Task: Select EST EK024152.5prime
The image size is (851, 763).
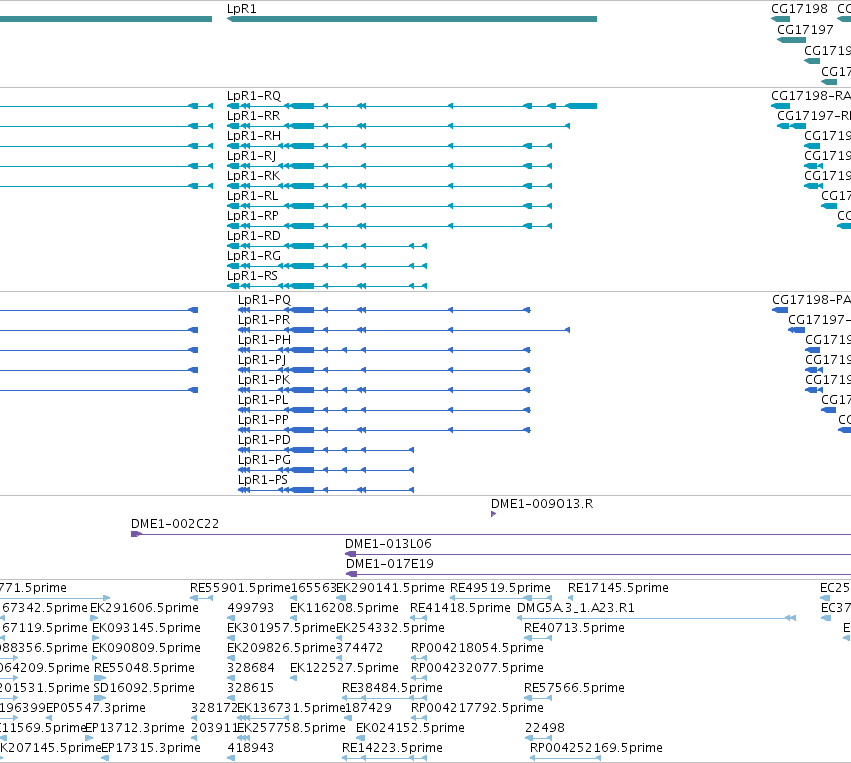Action: [x=410, y=728]
